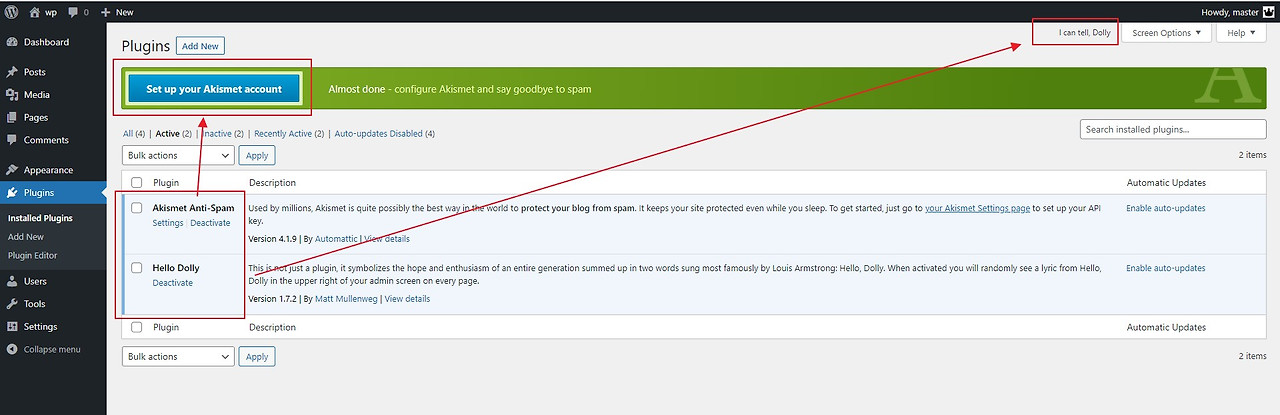Viewport: 1280px width, 415px height.
Task: Click the Posts pin icon
Action: [12, 72]
